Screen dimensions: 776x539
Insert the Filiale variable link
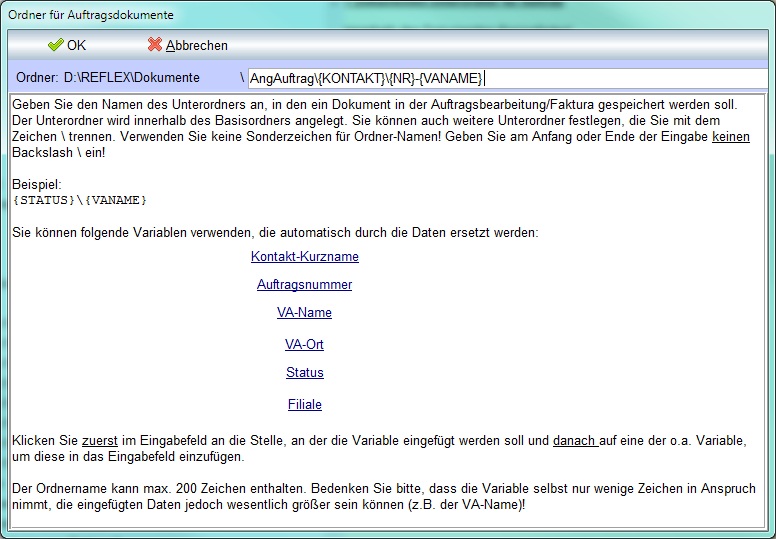305,404
